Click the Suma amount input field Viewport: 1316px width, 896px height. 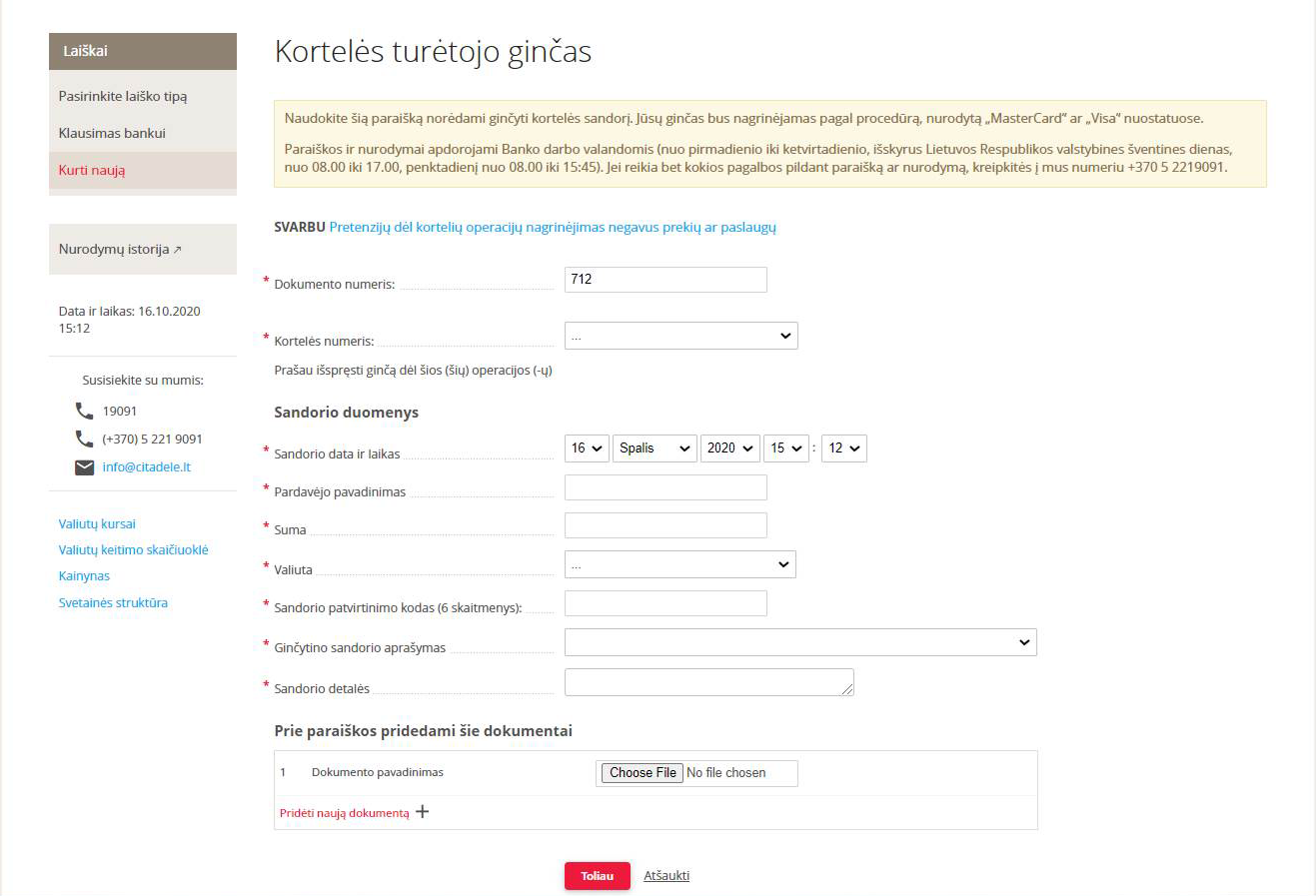(665, 525)
